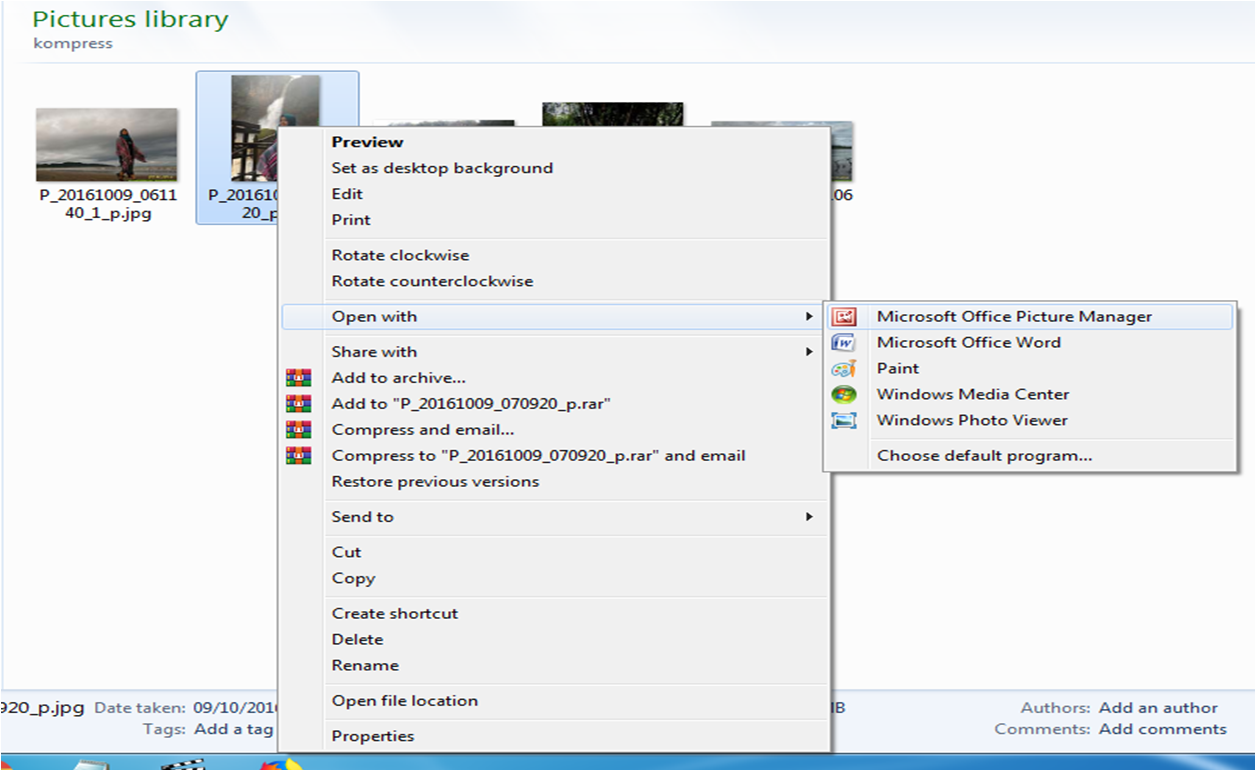Click the Windows Photo Viewer icon
The height and width of the screenshot is (771, 1256).
(844, 421)
